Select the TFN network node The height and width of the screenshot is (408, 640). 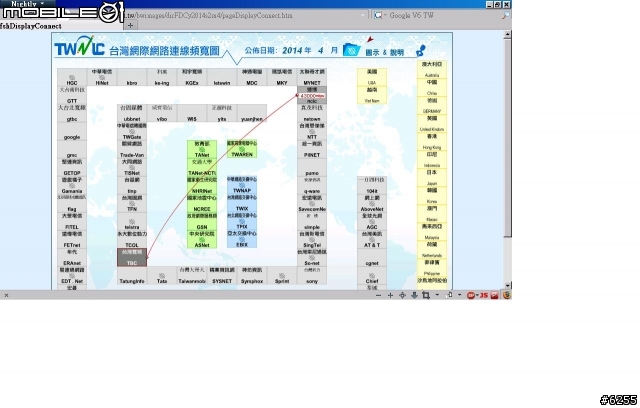[132, 203]
